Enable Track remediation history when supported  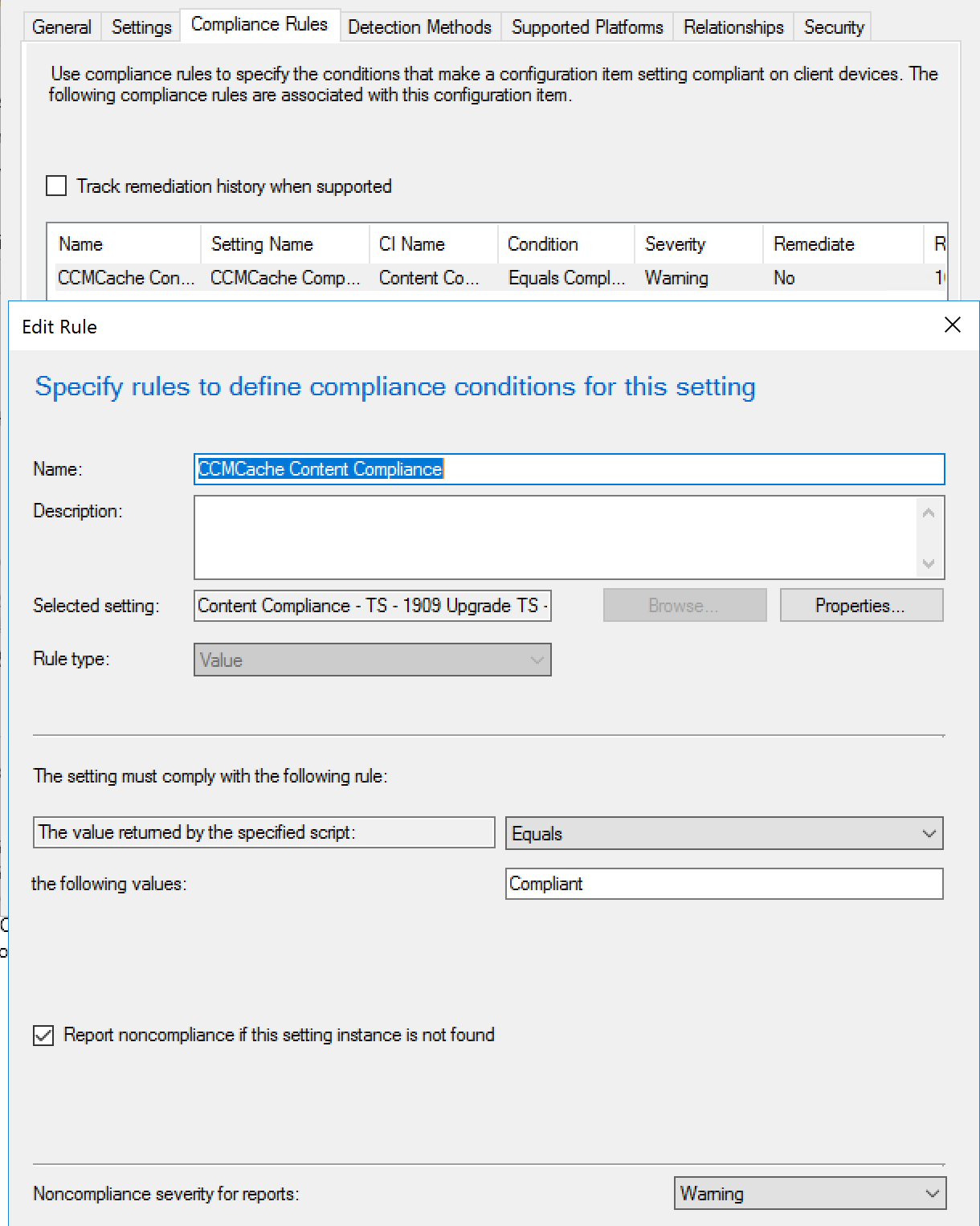point(55,186)
